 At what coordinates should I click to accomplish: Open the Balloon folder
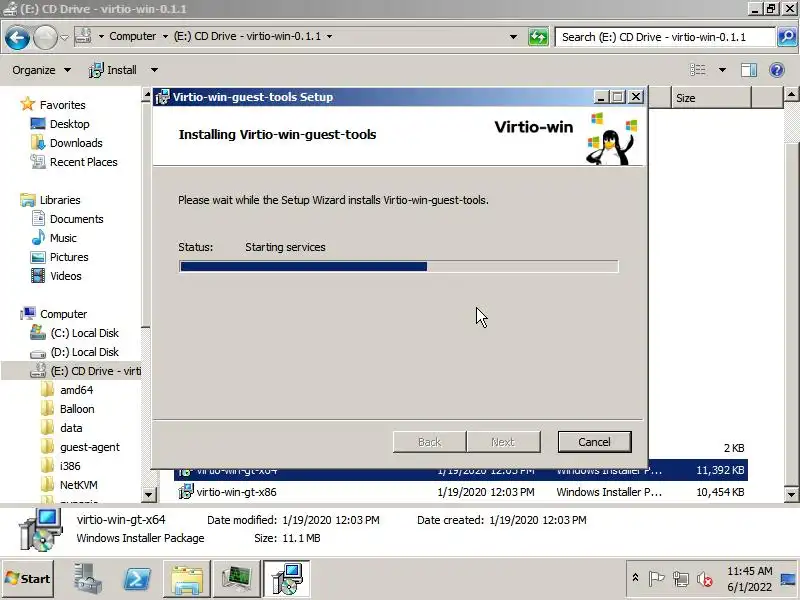77,409
